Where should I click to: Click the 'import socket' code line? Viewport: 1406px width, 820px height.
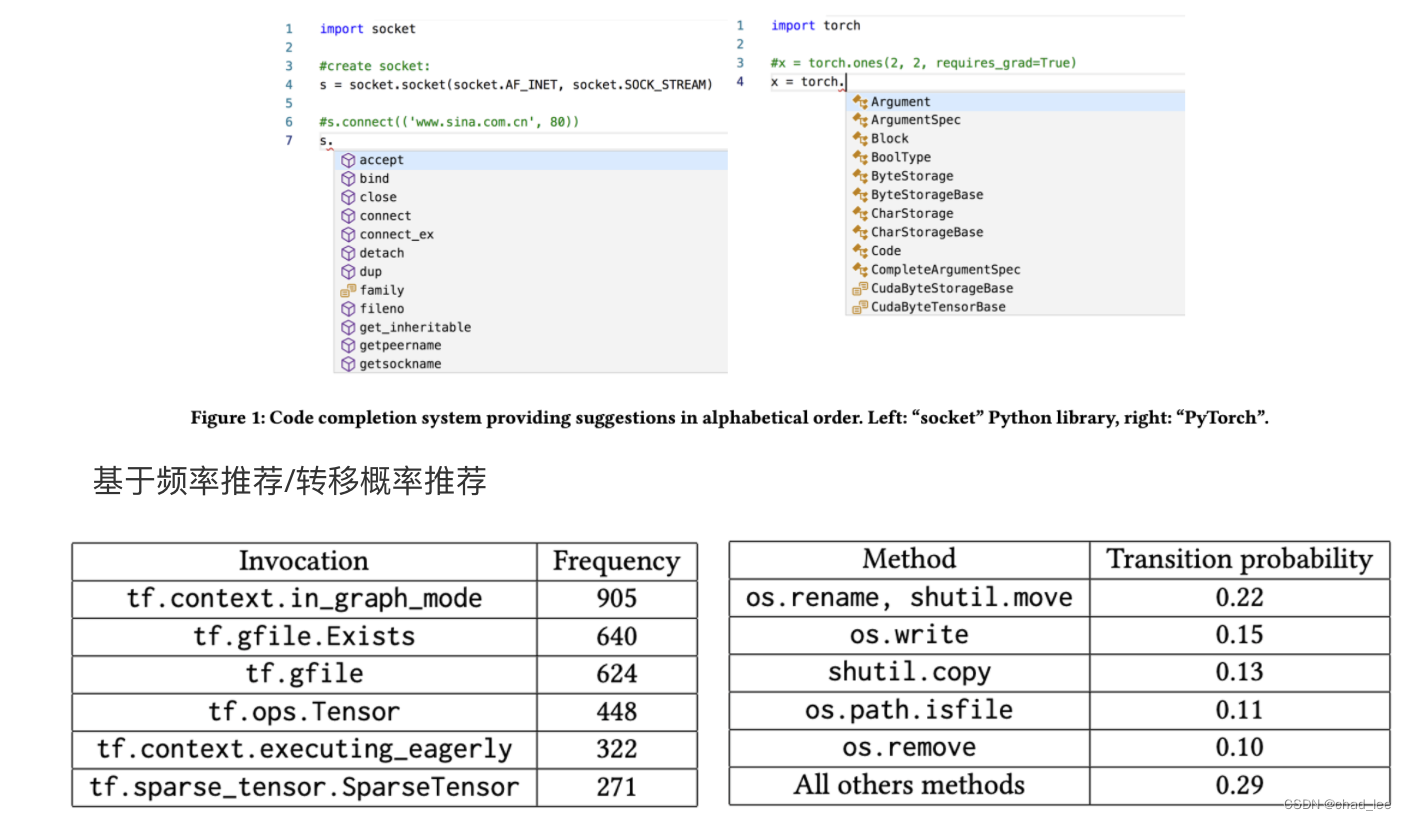[x=368, y=29]
